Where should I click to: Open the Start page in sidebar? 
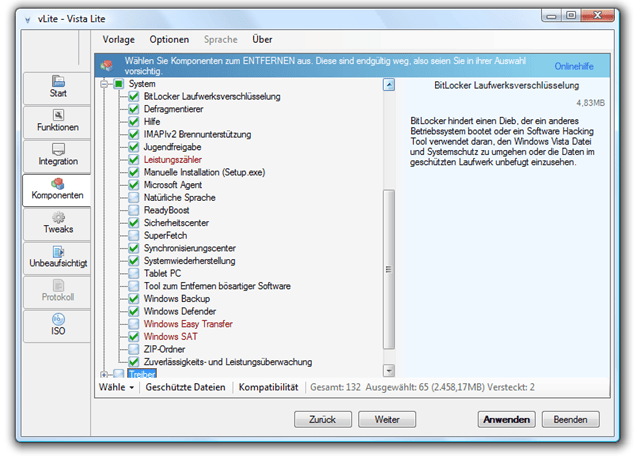(x=58, y=87)
